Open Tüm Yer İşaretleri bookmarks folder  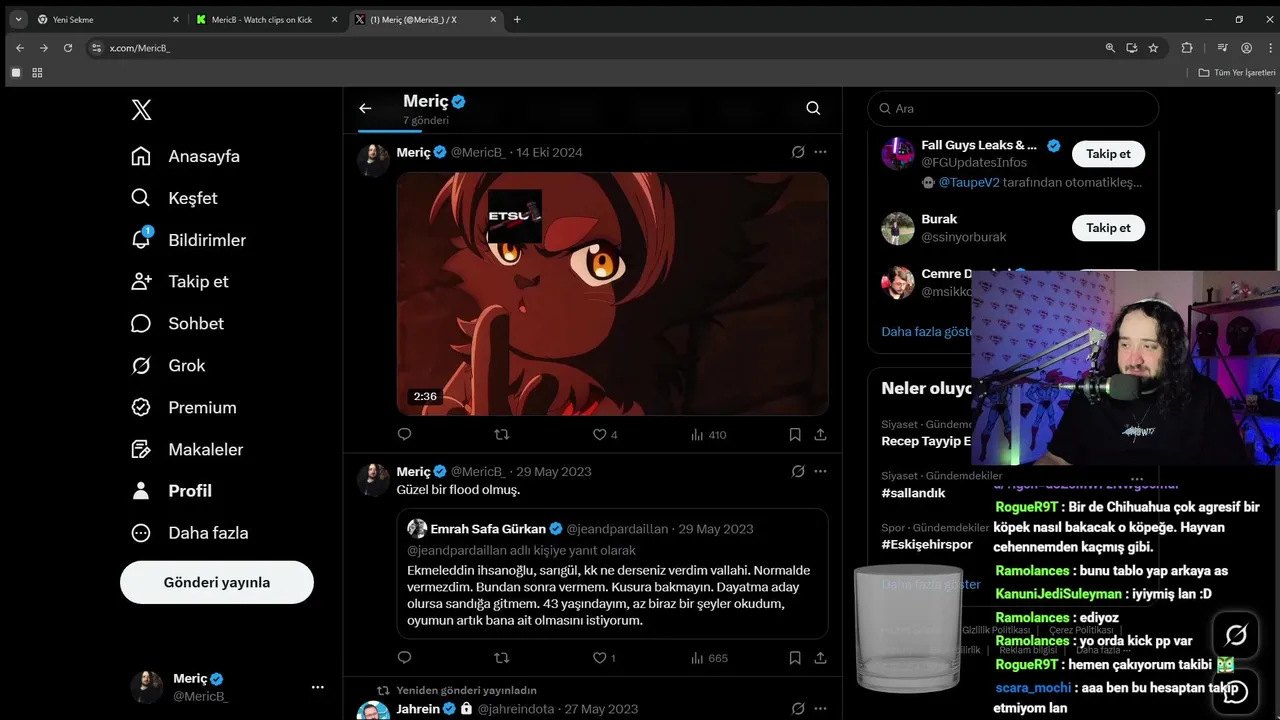pos(1237,73)
